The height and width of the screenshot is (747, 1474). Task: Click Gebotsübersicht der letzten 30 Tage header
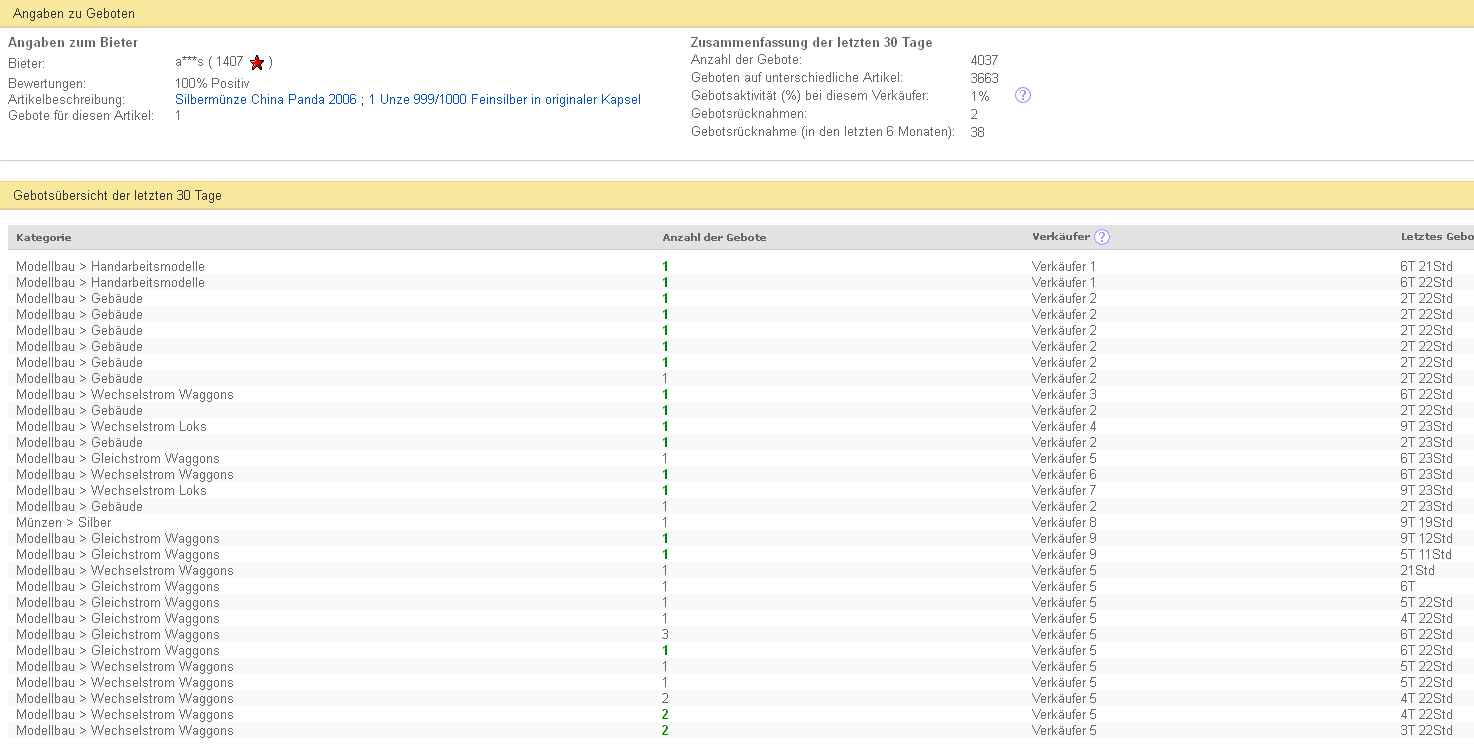point(117,196)
